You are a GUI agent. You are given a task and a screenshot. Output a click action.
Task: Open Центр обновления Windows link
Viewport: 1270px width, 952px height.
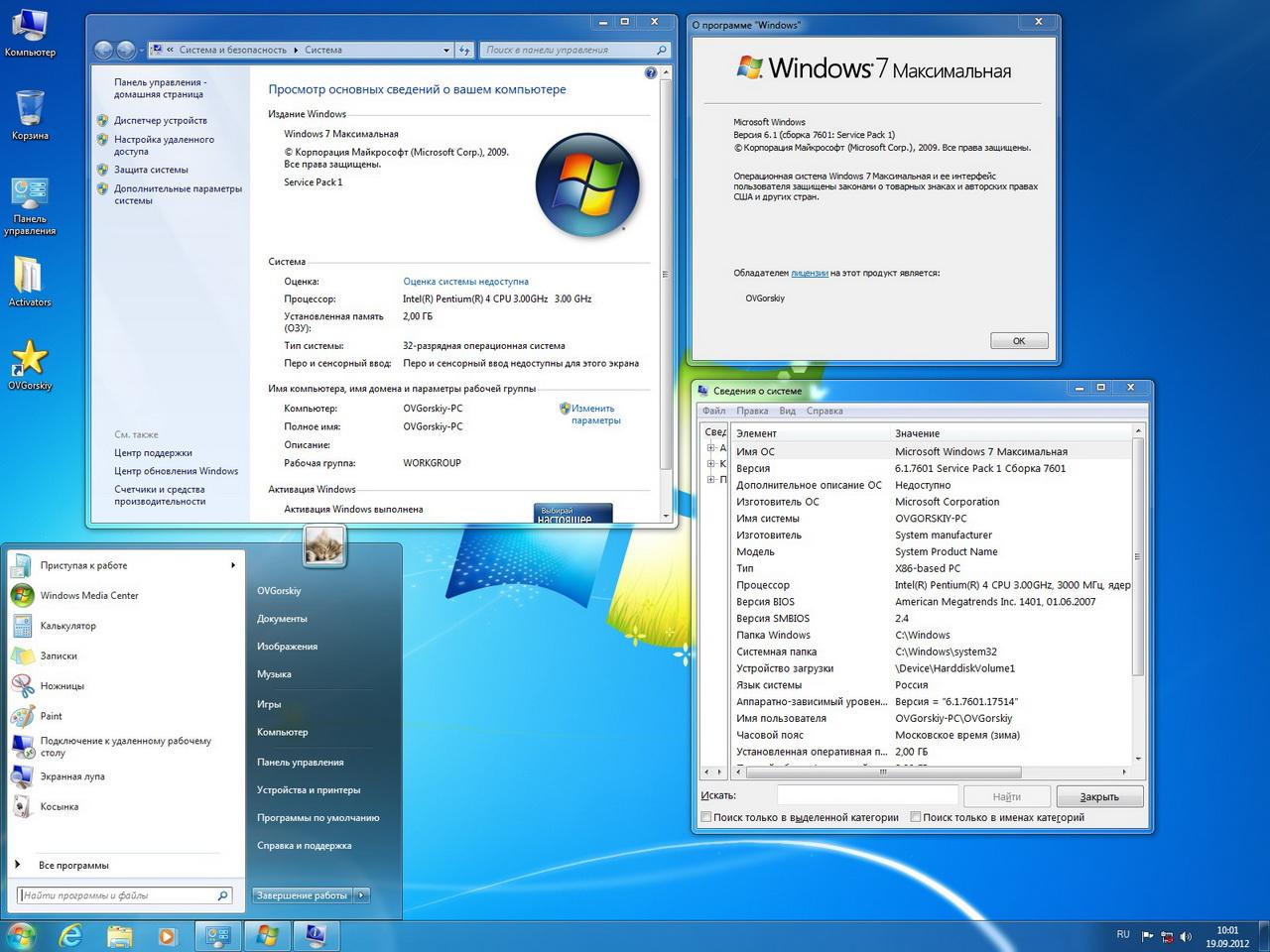176,471
